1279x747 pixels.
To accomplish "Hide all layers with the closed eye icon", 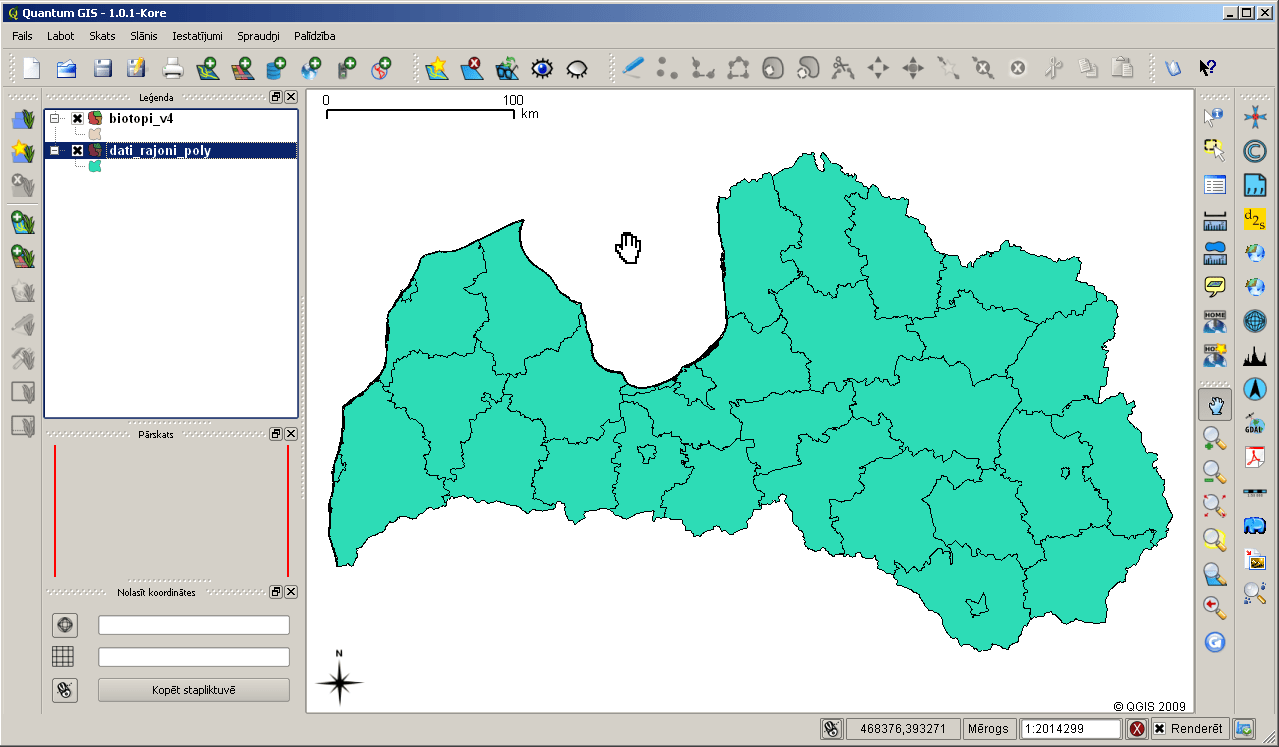I will pyautogui.click(x=577, y=68).
